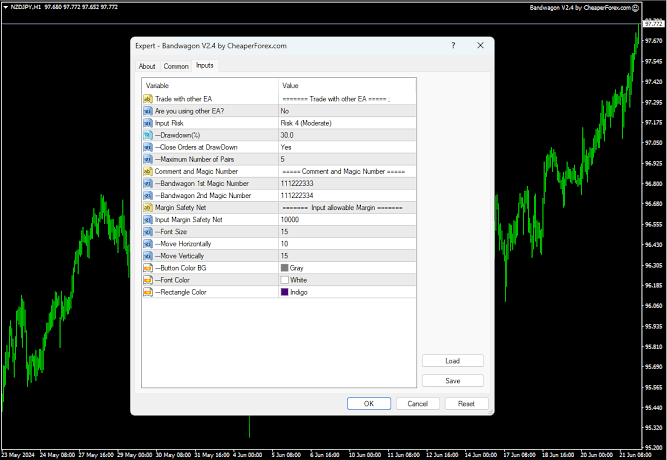
Task: Click the color icon beside --Button Color BG
Action: (148, 268)
